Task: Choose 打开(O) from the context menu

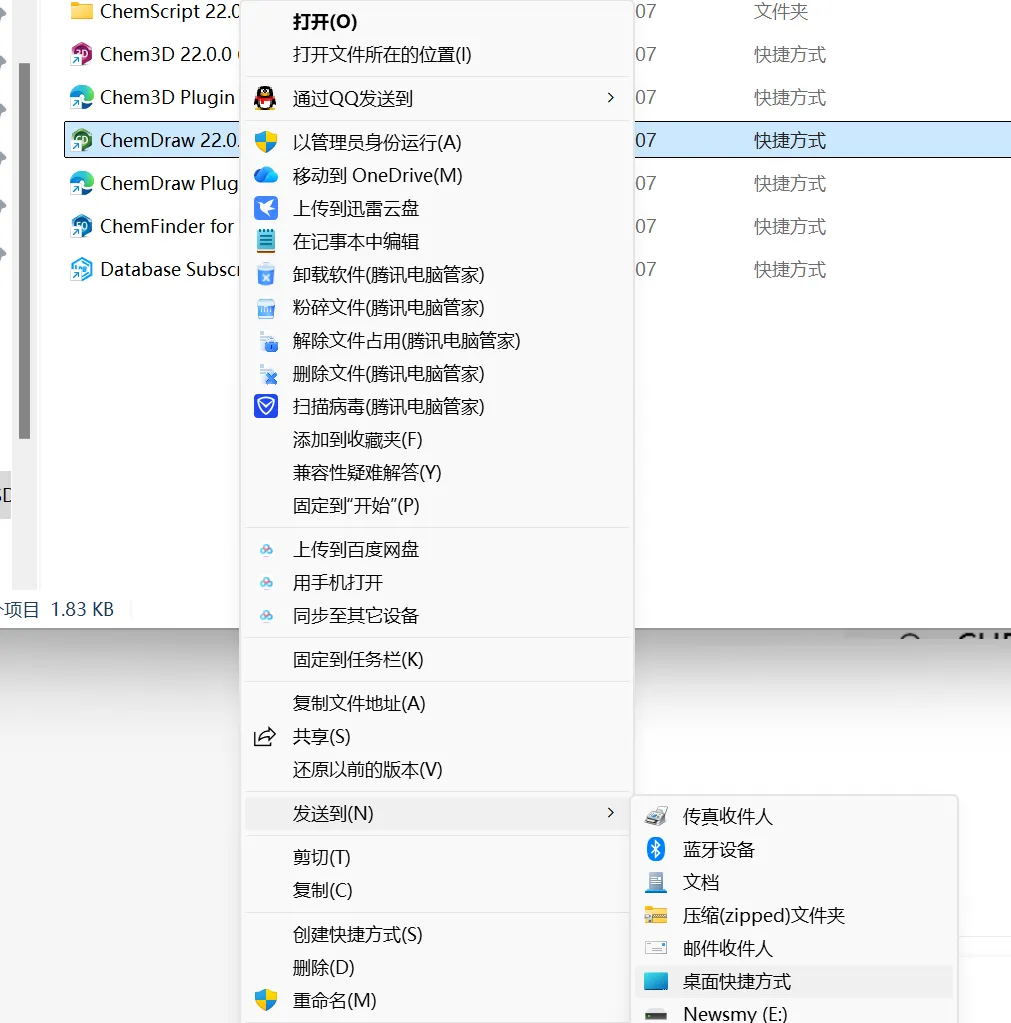Action: [x=325, y=22]
